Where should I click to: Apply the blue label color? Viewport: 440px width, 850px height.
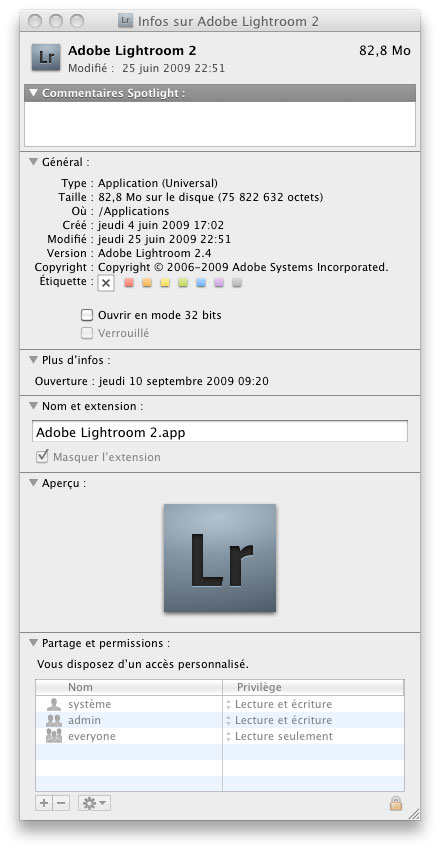(x=201, y=283)
